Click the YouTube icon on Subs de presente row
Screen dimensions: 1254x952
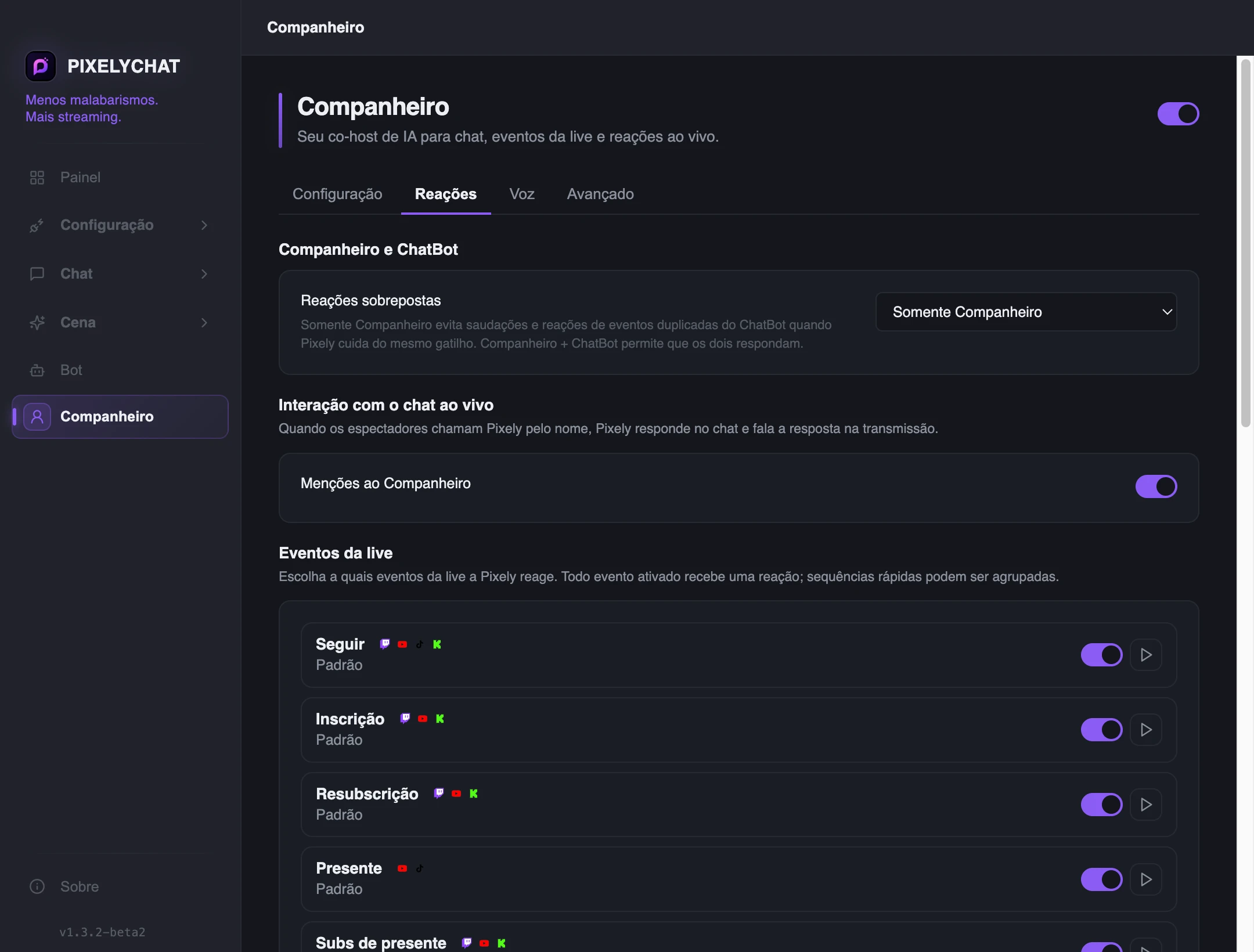coord(484,943)
